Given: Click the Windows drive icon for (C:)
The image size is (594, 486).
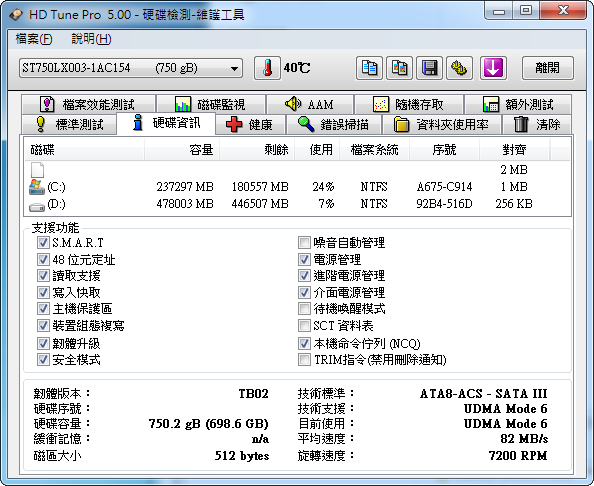Looking at the screenshot, I should point(37,187).
